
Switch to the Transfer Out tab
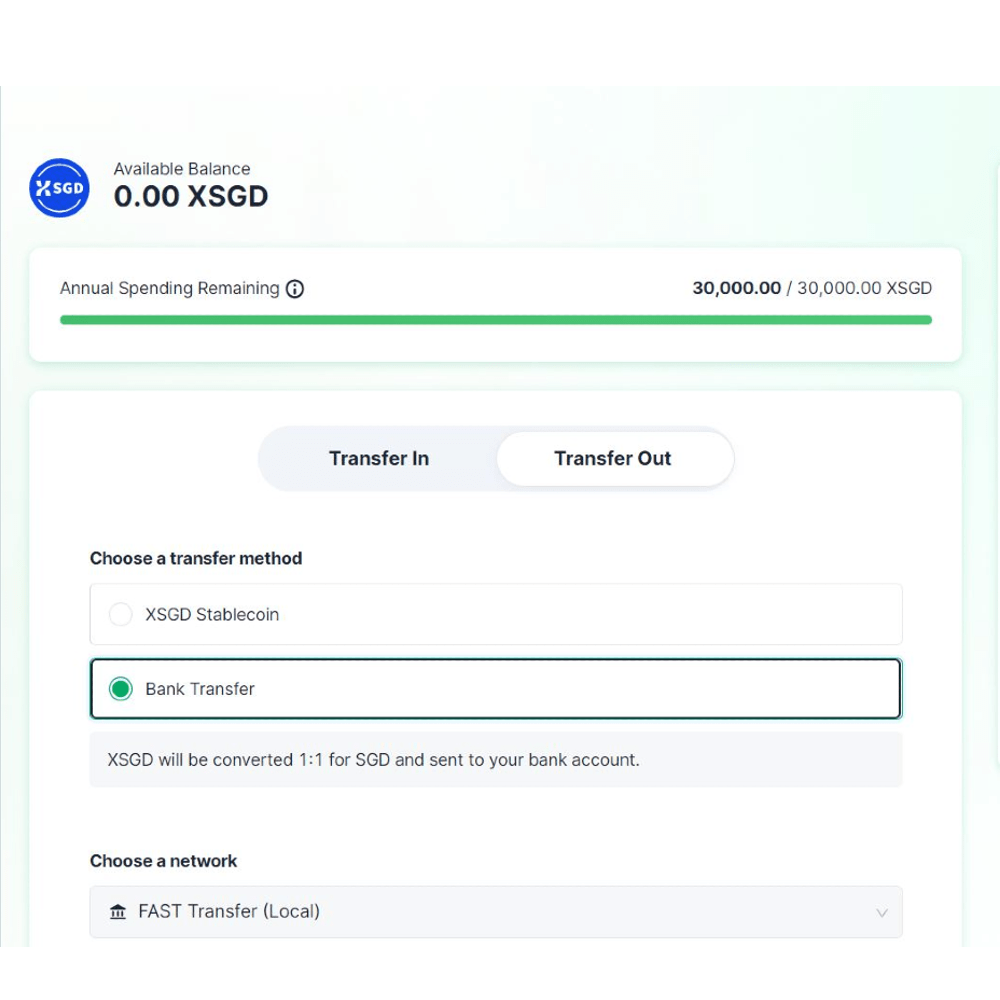(614, 458)
